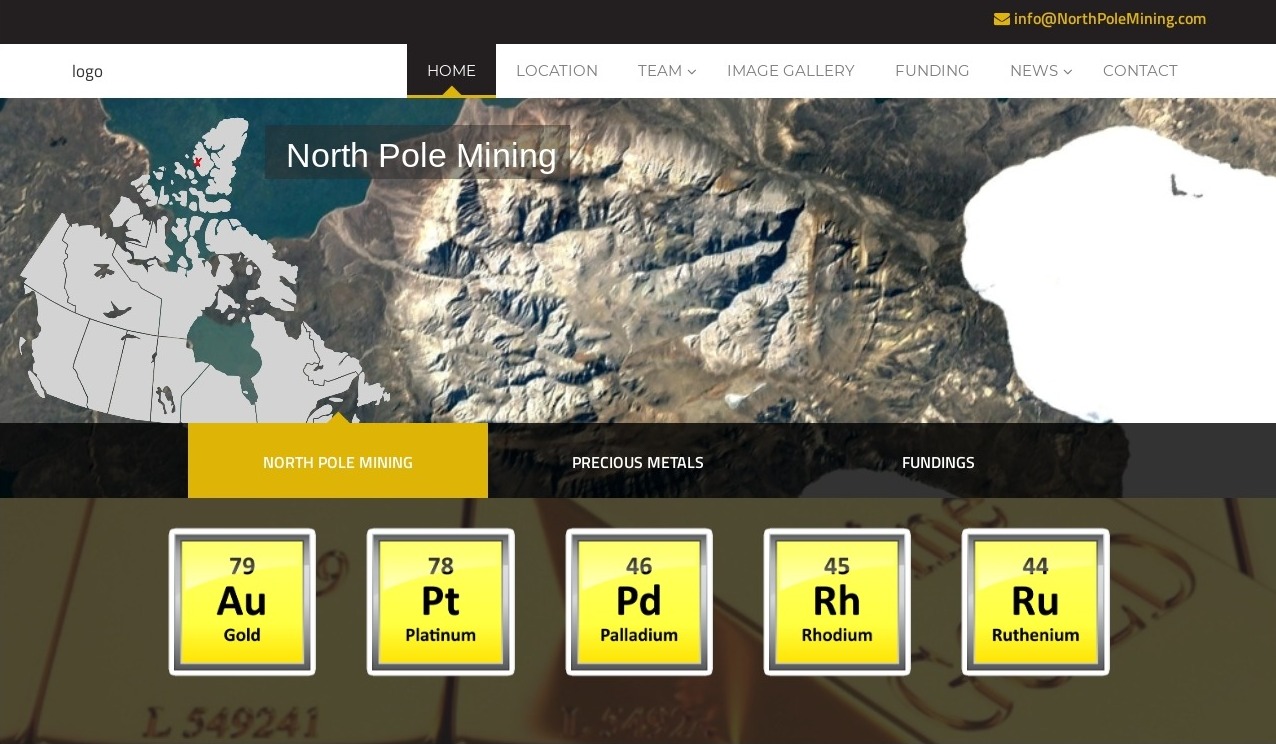This screenshot has height=744, width=1276.
Task: Switch to the Precious Metals tab
Action: click(638, 462)
